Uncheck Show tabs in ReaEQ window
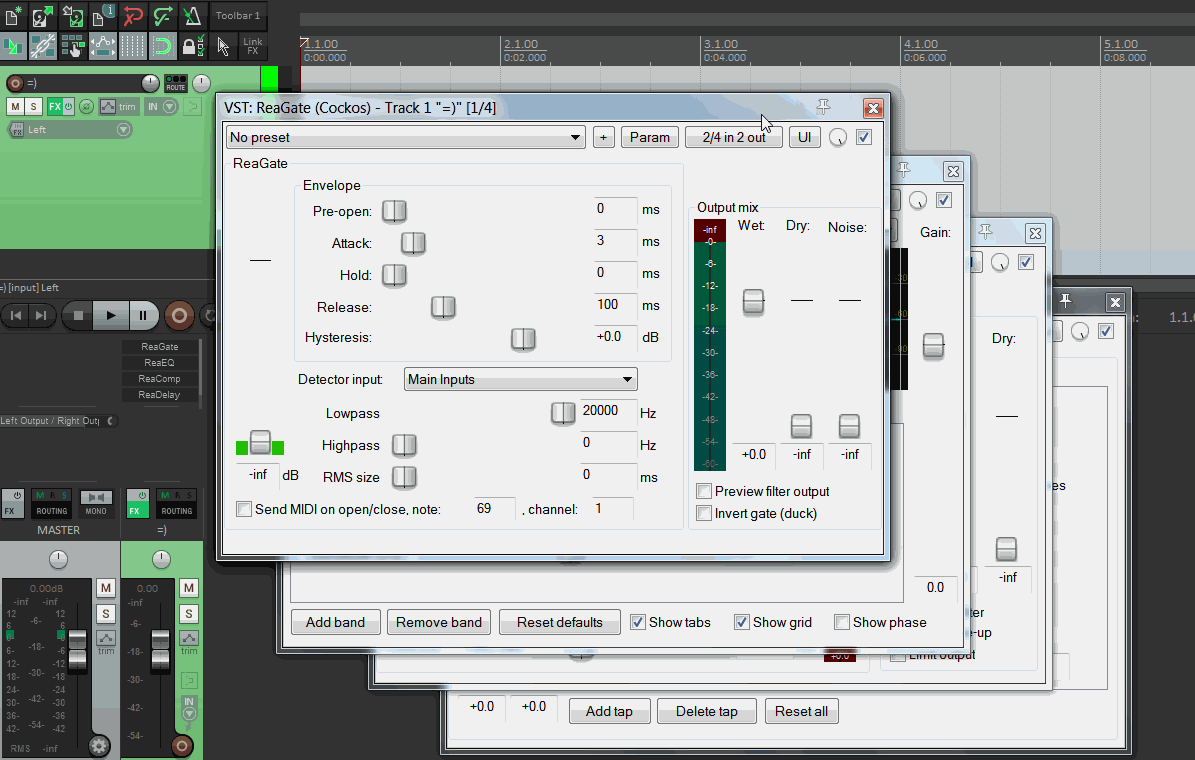The width and height of the screenshot is (1195, 760). pos(638,622)
